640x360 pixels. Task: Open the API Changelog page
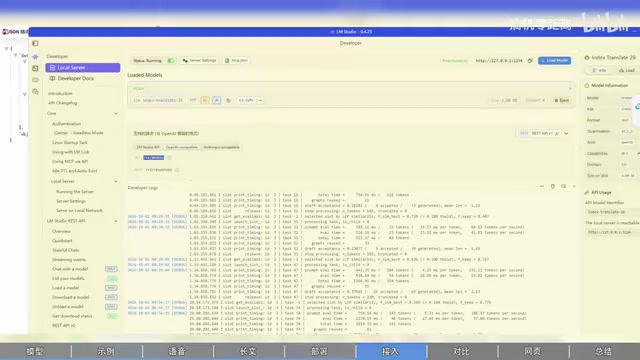click(62, 103)
